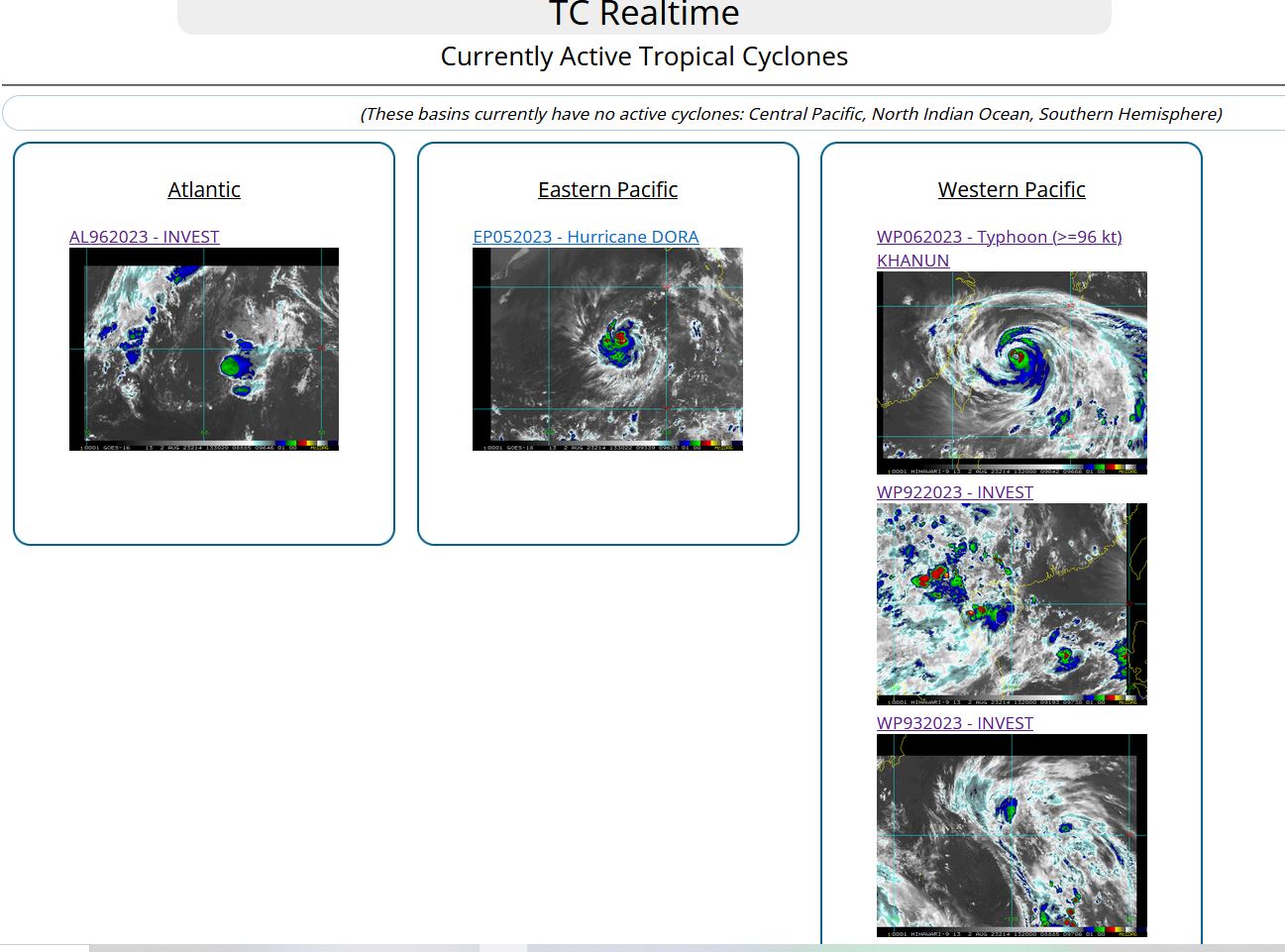Click the Eastern Pacific basin heading
The width and height of the screenshot is (1285, 952).
point(607,189)
